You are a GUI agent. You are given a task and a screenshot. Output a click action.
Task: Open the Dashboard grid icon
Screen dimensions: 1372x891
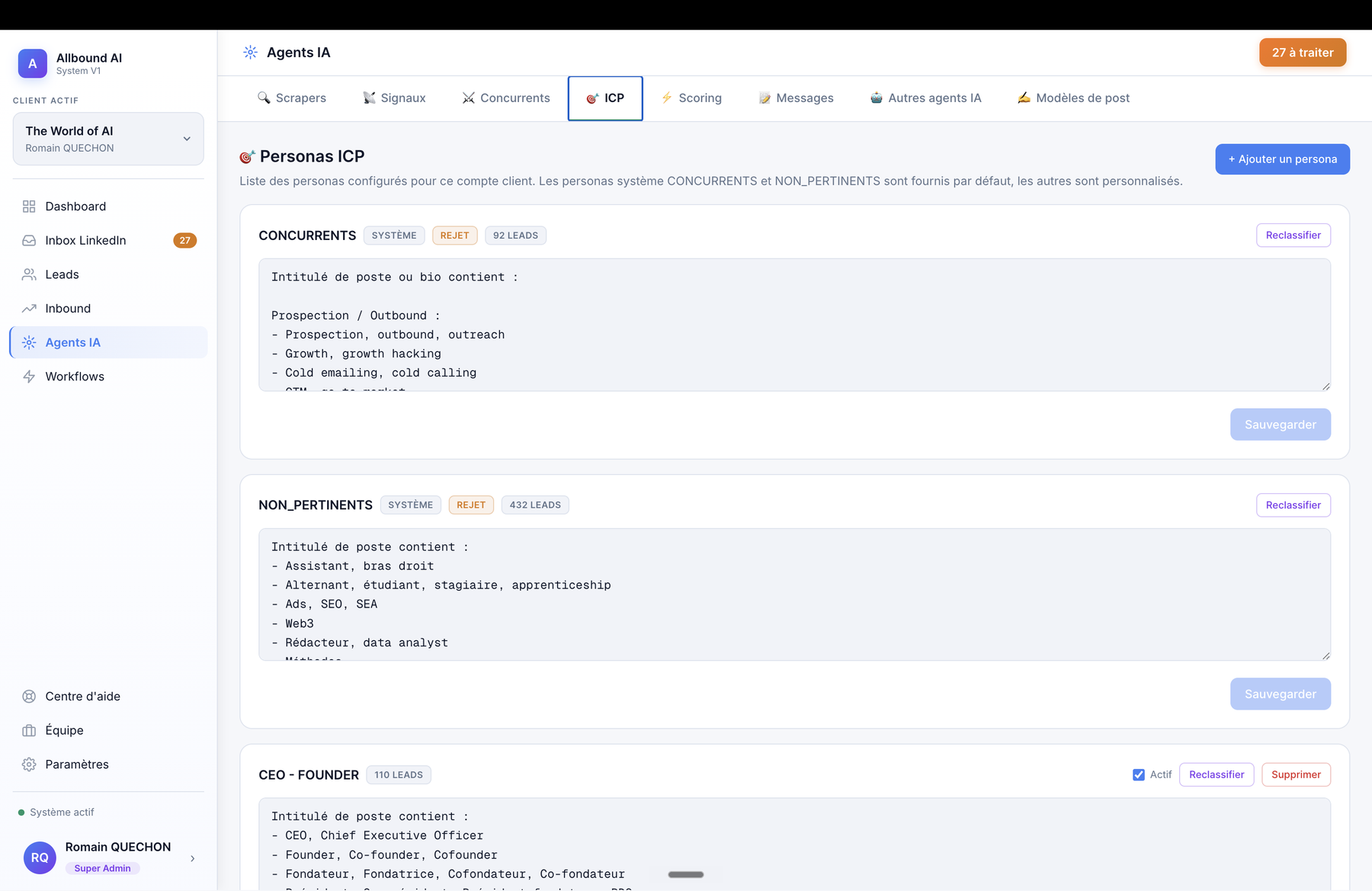click(x=29, y=207)
